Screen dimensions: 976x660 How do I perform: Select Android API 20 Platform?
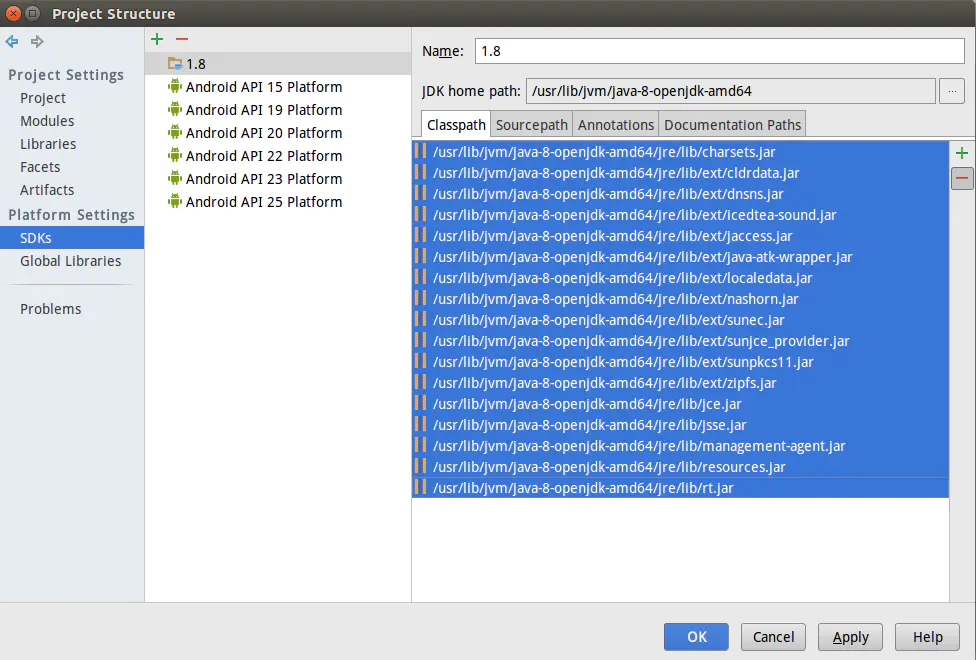point(278,133)
